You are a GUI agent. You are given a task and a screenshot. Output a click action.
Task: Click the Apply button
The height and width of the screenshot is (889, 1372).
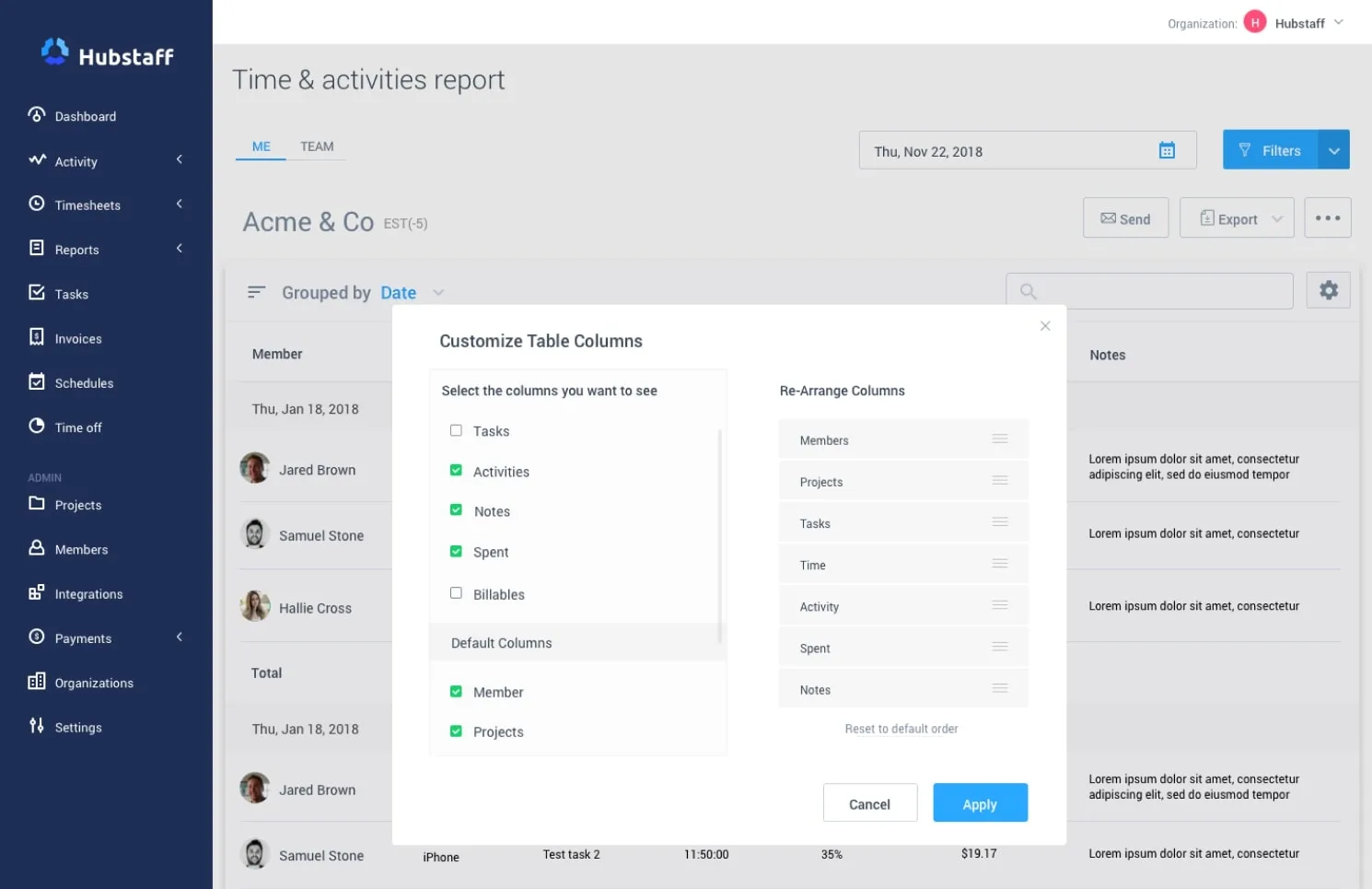click(980, 803)
